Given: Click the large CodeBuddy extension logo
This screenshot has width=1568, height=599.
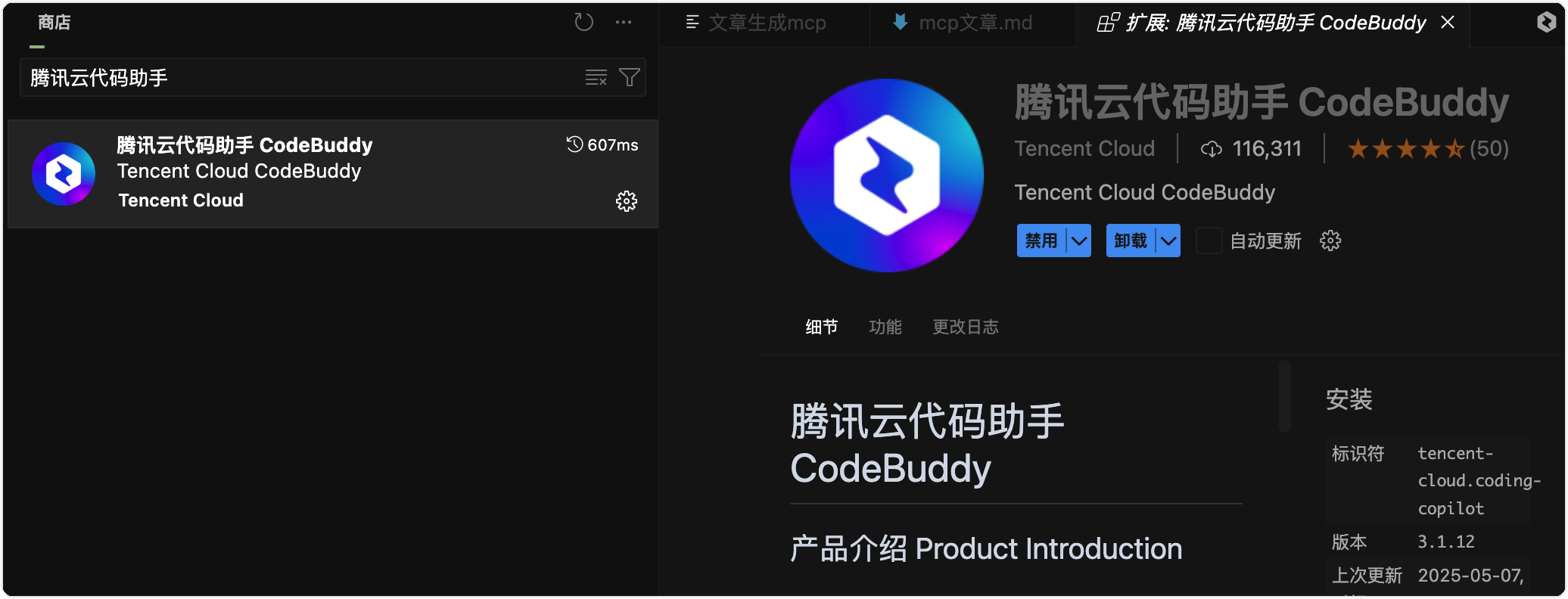Looking at the screenshot, I should click(x=886, y=175).
